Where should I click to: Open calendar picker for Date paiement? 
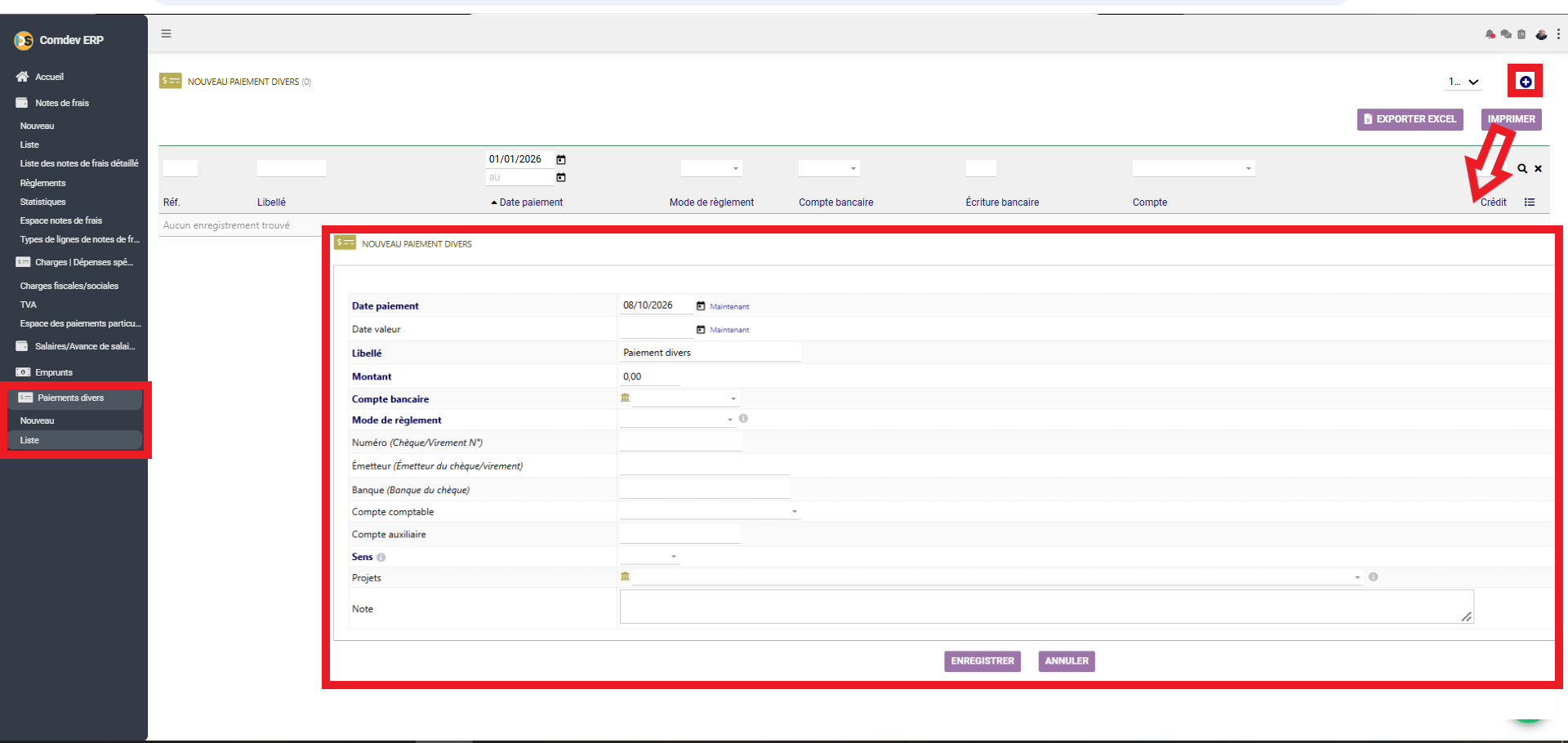coord(701,305)
